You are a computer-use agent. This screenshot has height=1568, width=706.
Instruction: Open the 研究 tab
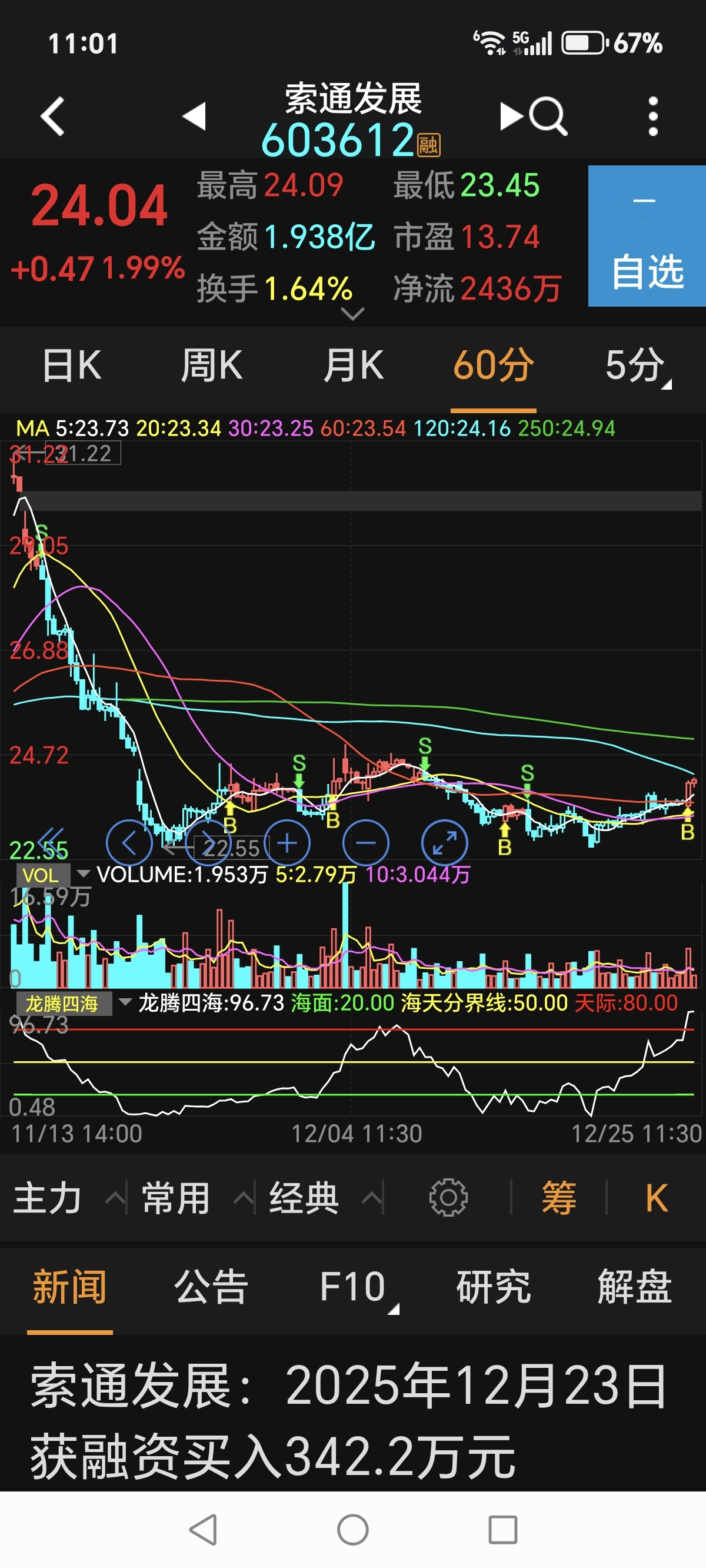point(494,1287)
